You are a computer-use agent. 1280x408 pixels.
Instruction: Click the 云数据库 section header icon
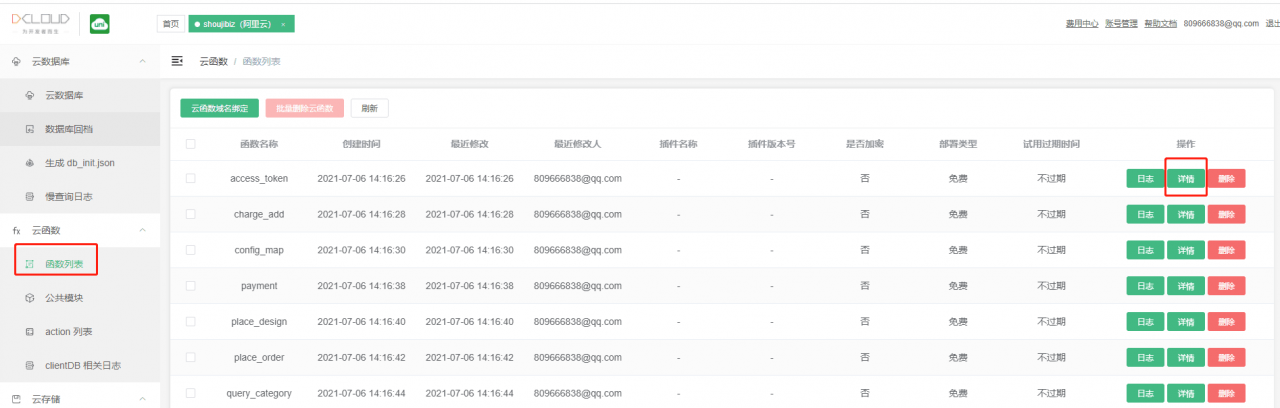16,62
